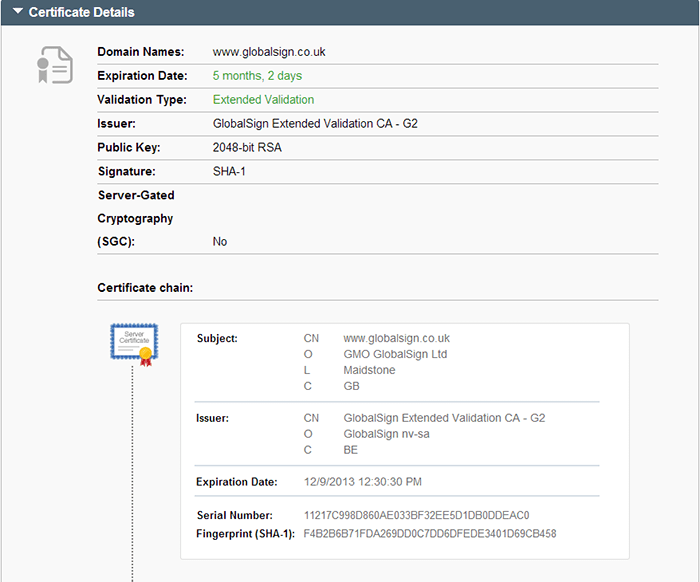Click the gray certificate document icon
This screenshot has width=700, height=582.
pos(55,65)
